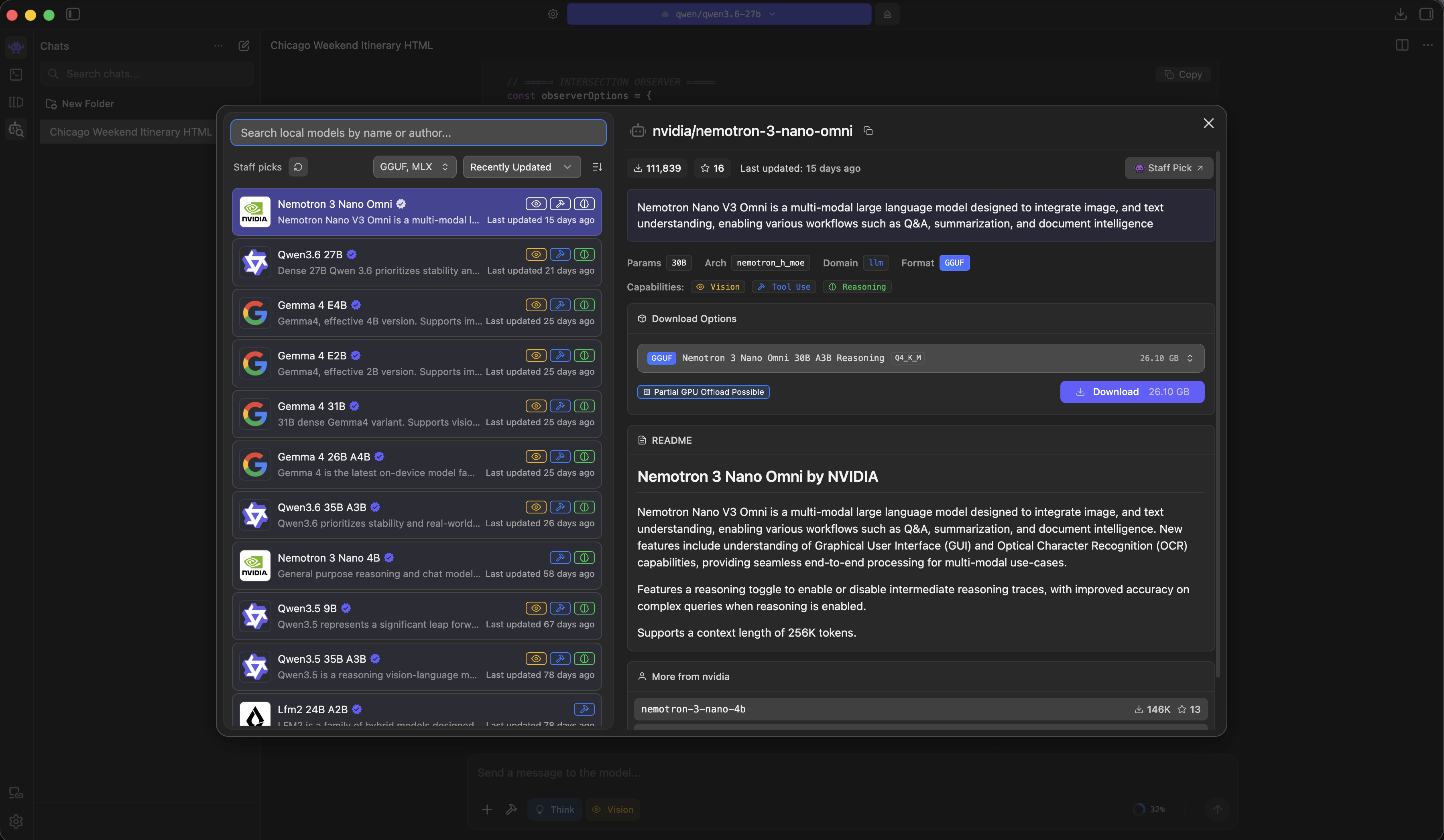1444x840 pixels.
Task: Click the reasoning icon on Nemotron 3 Nano 4B
Action: tap(584, 558)
